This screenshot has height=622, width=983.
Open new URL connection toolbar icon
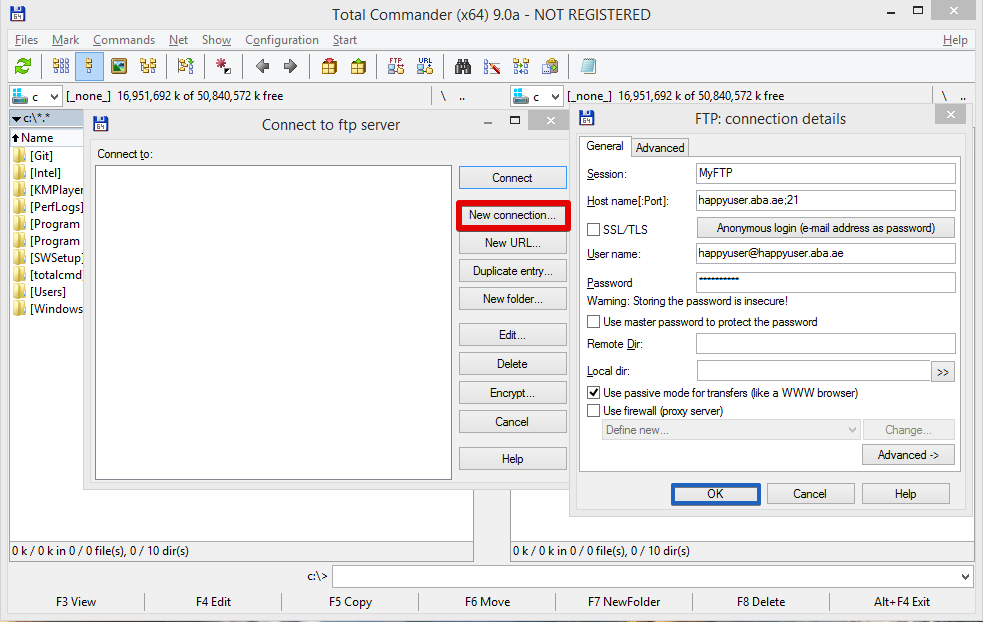click(x=425, y=66)
